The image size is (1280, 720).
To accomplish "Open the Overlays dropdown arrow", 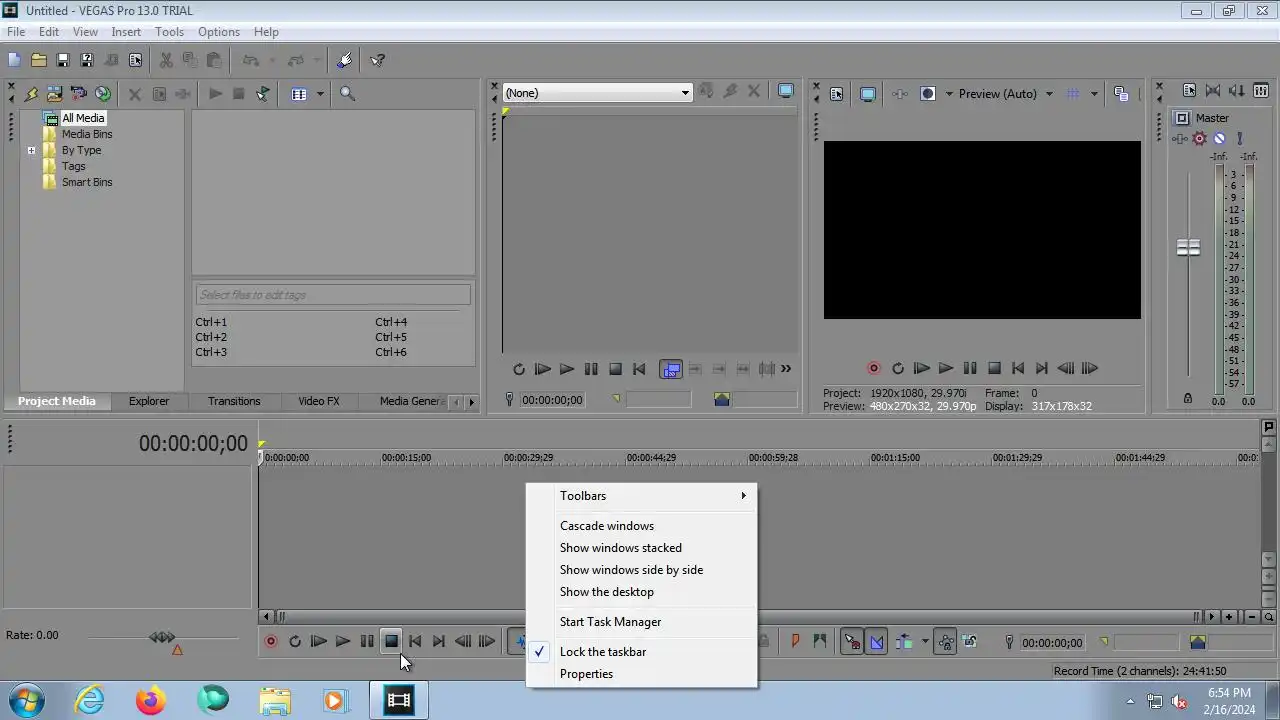I will pyautogui.click(x=1094, y=94).
